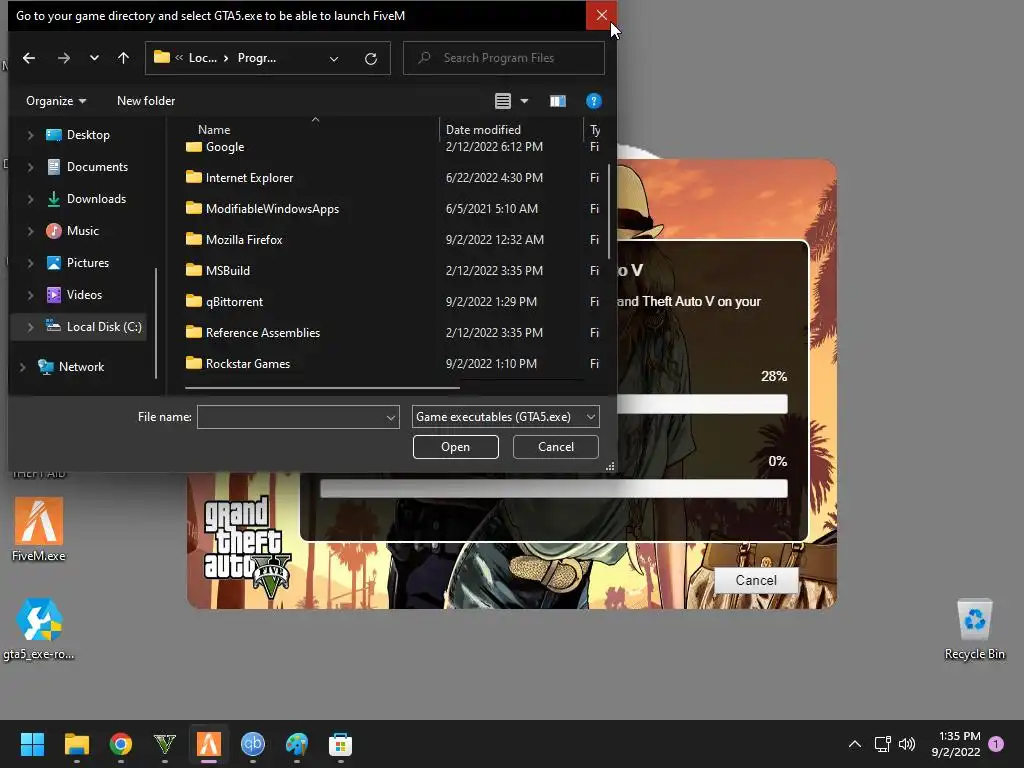Expand Network tree node
The width and height of the screenshot is (1024, 768).
pos(22,367)
